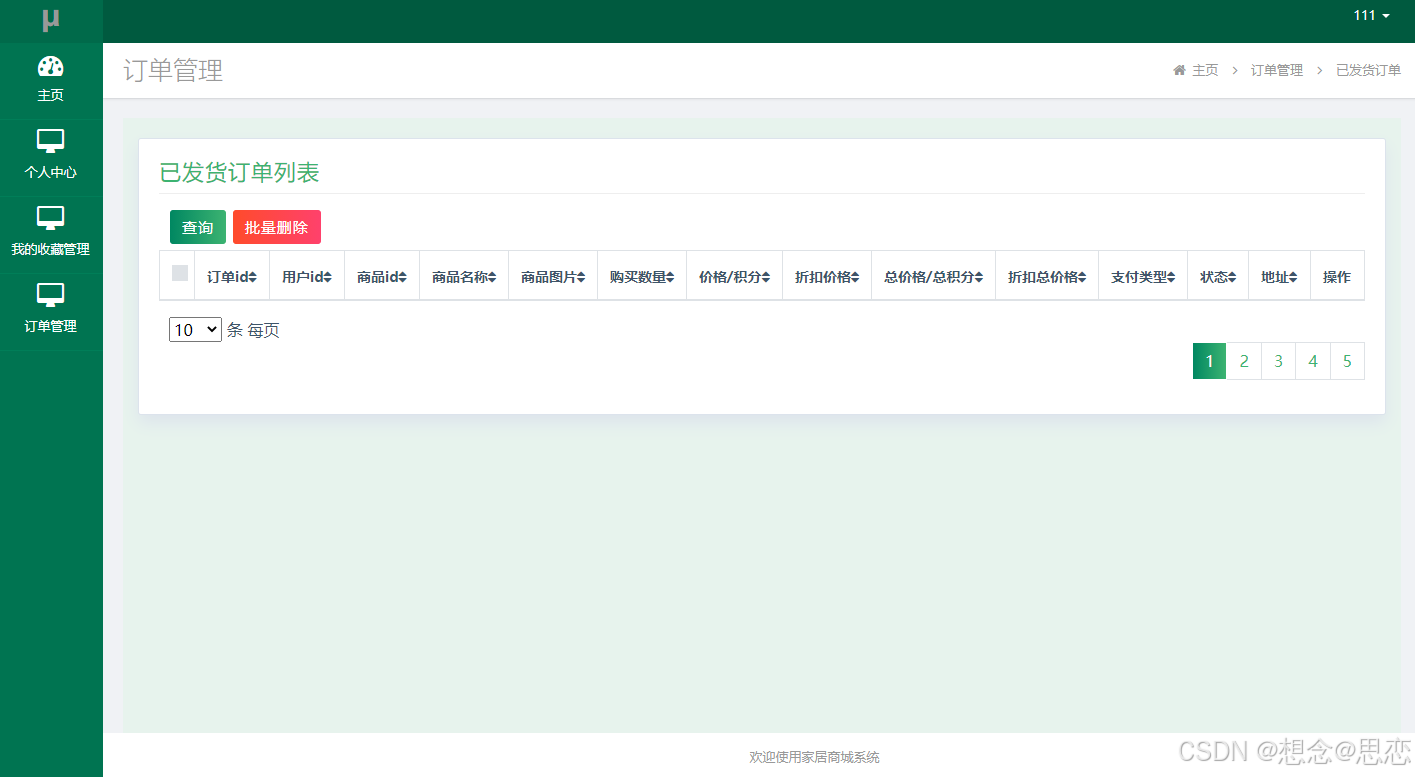The height and width of the screenshot is (777, 1415).
Task: Open 我的收藏管理 from the sidebar
Action: point(51,235)
